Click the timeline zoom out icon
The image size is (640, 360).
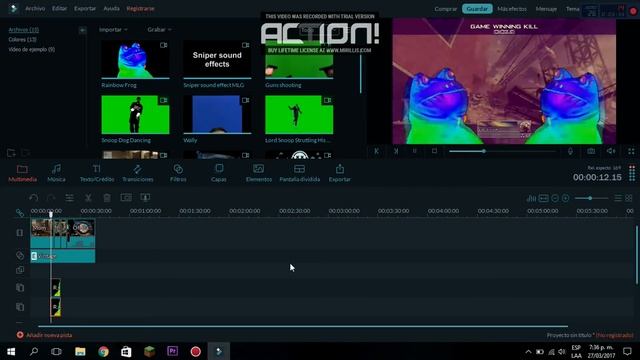[x=555, y=198]
